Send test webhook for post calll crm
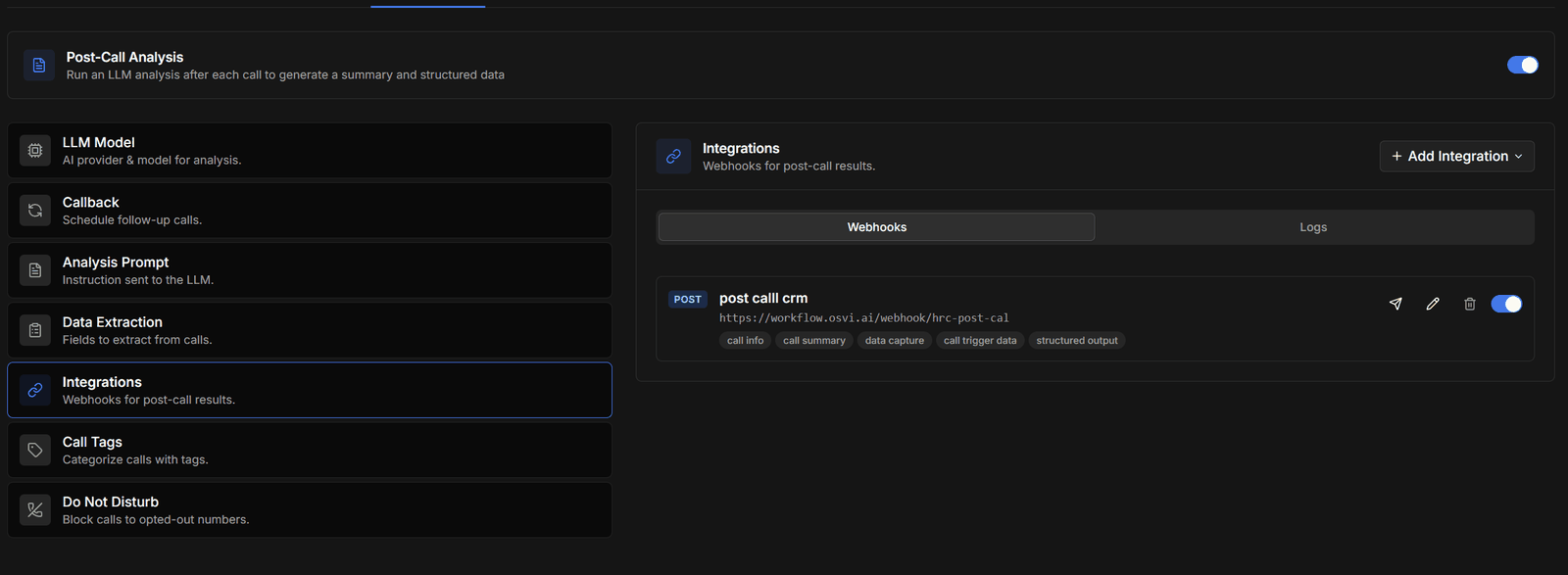The width and height of the screenshot is (1568, 575). point(1396,304)
